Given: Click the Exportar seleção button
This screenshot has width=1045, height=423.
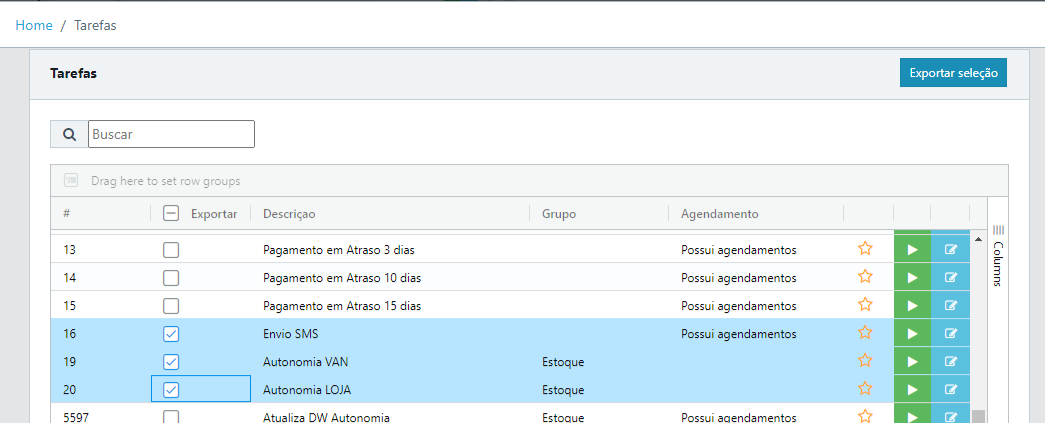Looking at the screenshot, I should click(953, 73).
